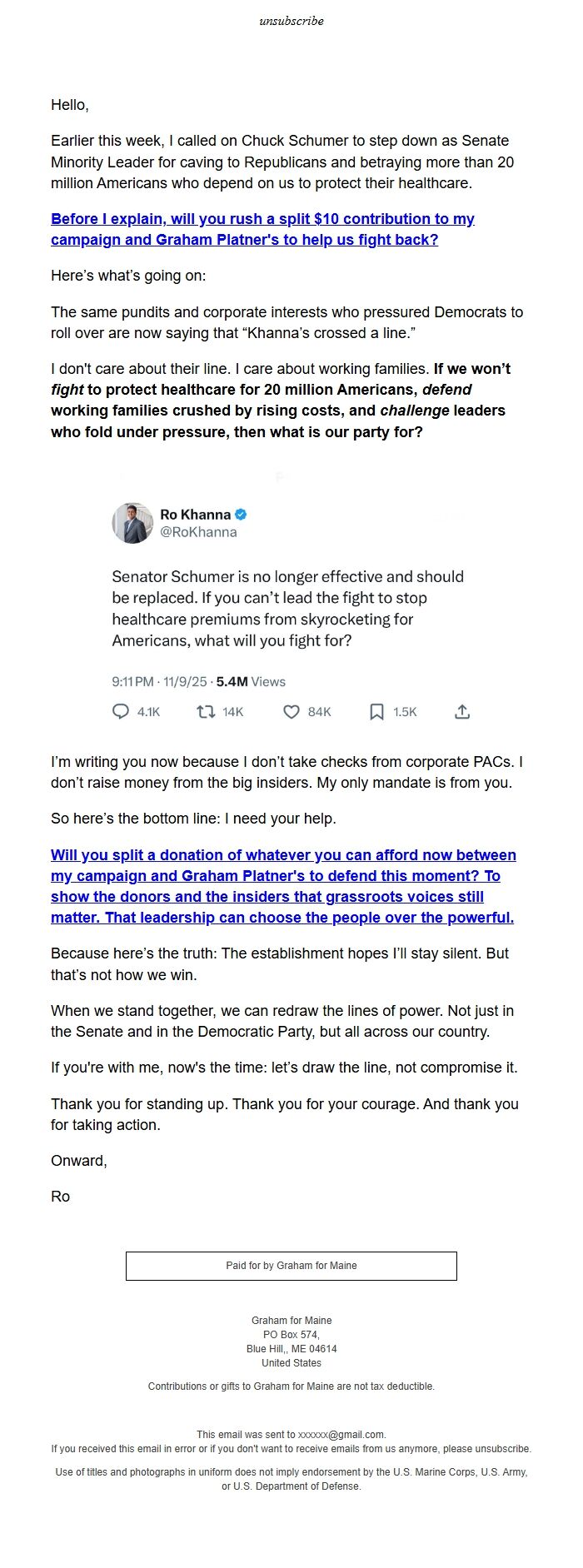Click the 84K likes count

(x=320, y=712)
